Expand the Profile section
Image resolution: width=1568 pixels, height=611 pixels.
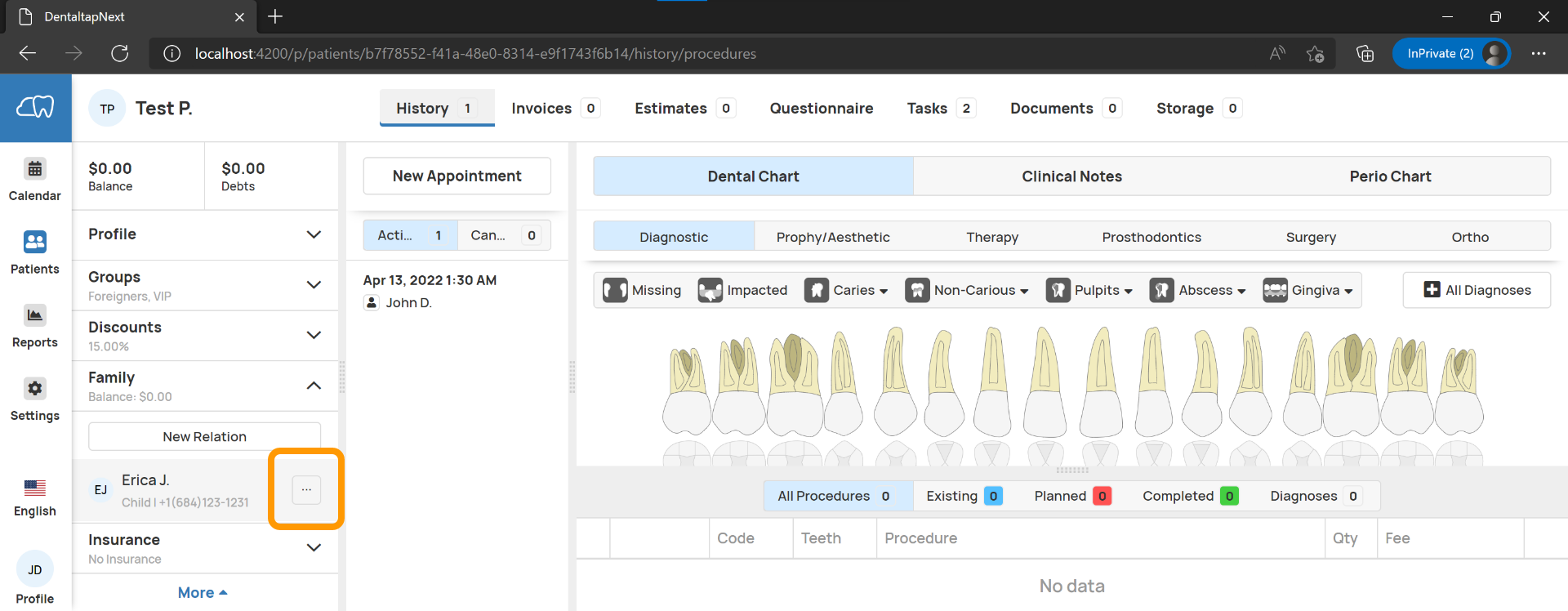(x=314, y=234)
